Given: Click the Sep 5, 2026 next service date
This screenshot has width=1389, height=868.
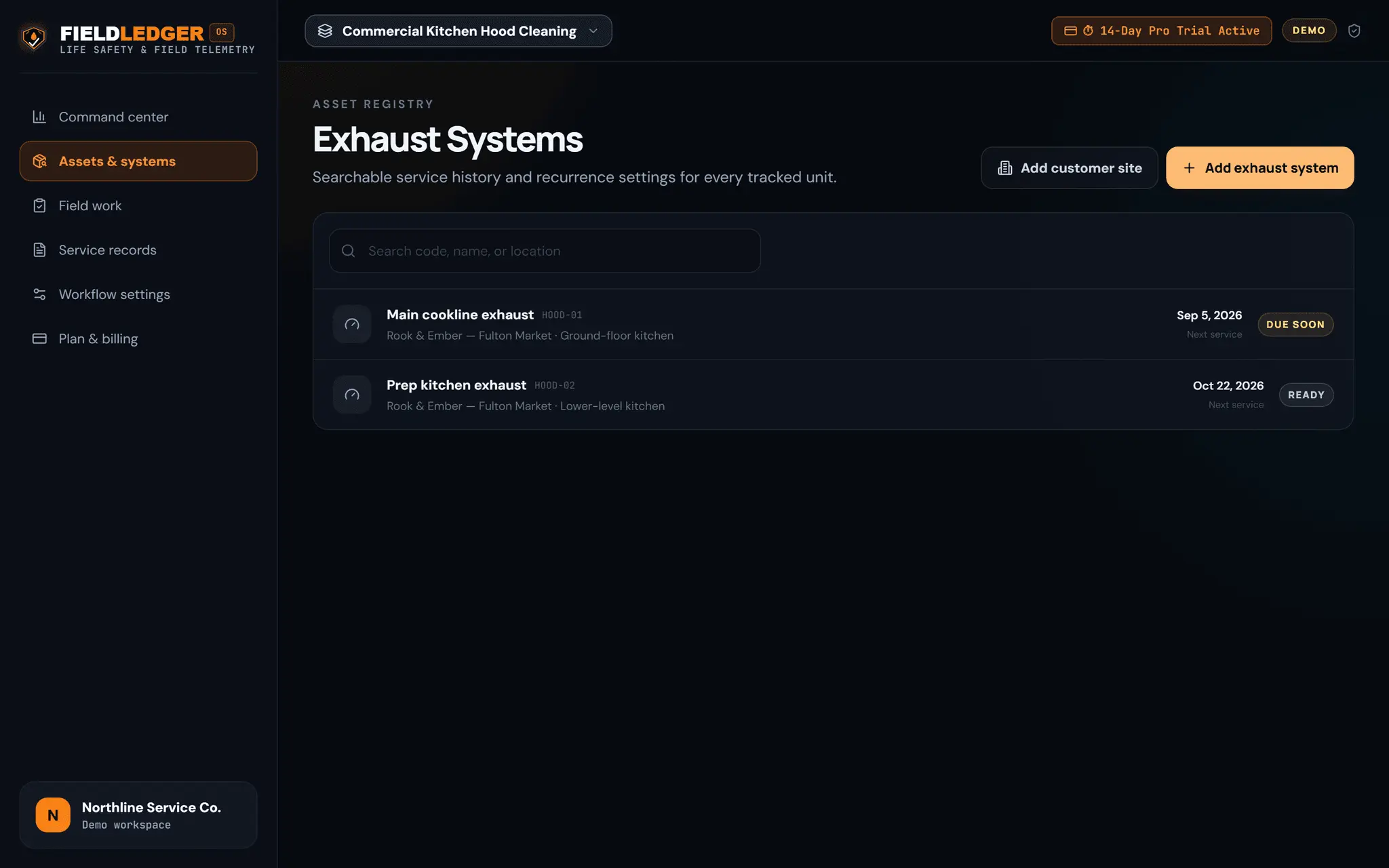Looking at the screenshot, I should (x=1209, y=315).
